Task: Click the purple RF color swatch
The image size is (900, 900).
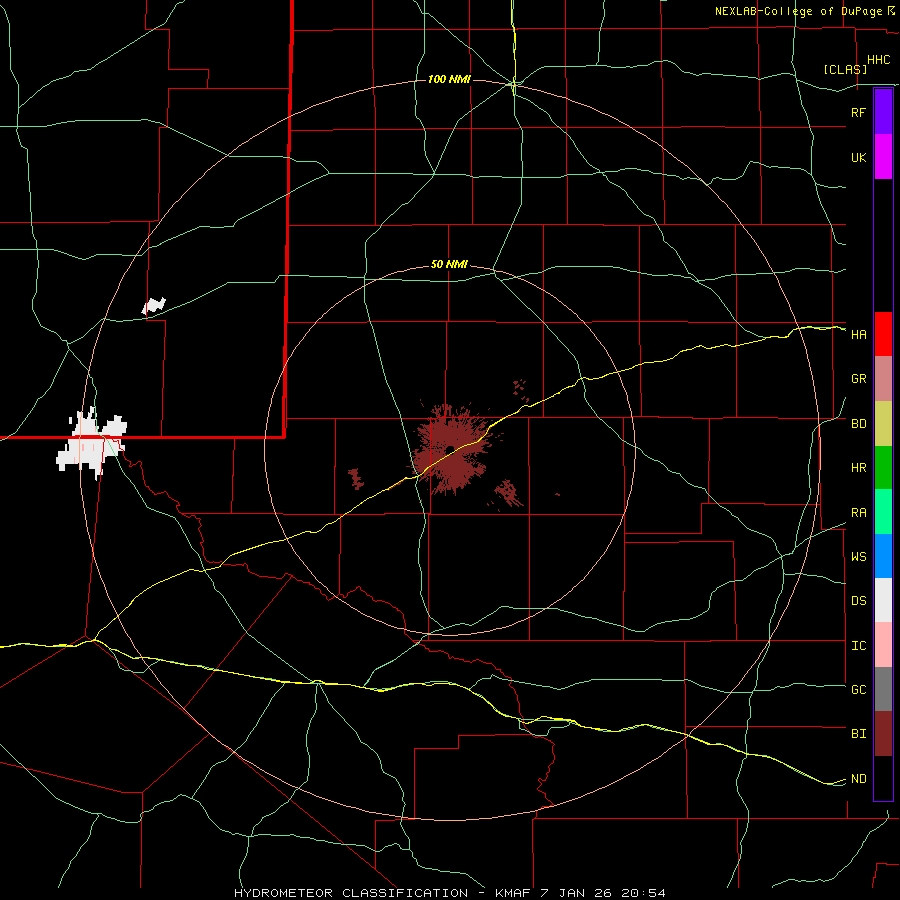Action: pyautogui.click(x=883, y=112)
